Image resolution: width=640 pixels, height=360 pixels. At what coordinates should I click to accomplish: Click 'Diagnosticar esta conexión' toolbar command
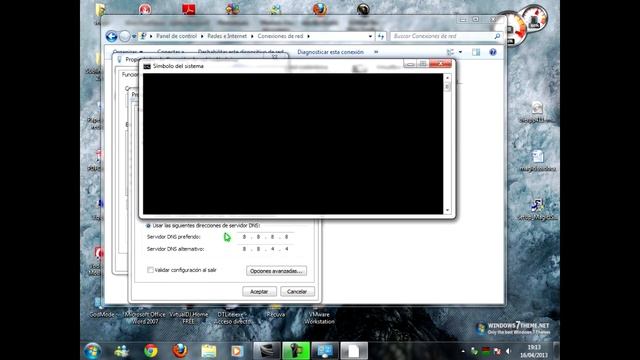coord(330,52)
